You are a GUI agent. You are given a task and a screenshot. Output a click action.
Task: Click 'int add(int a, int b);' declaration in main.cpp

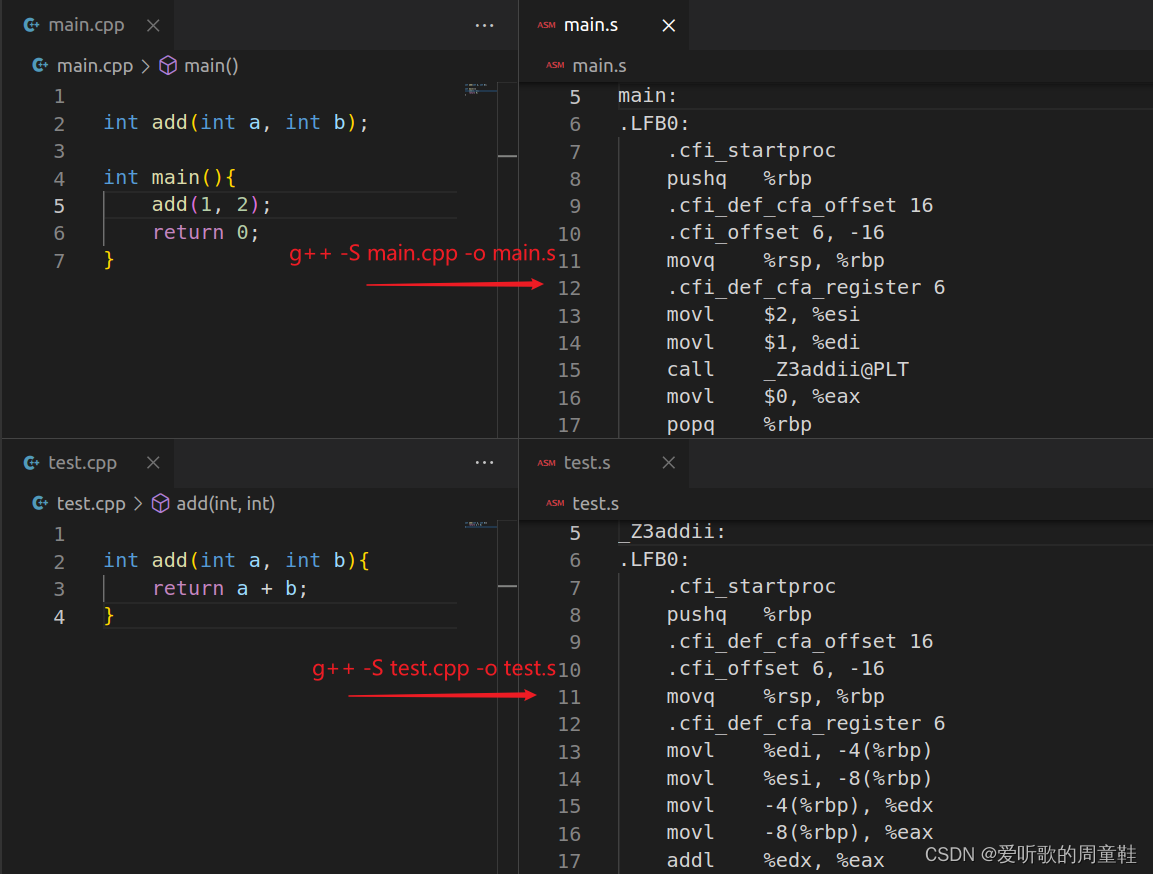point(235,122)
